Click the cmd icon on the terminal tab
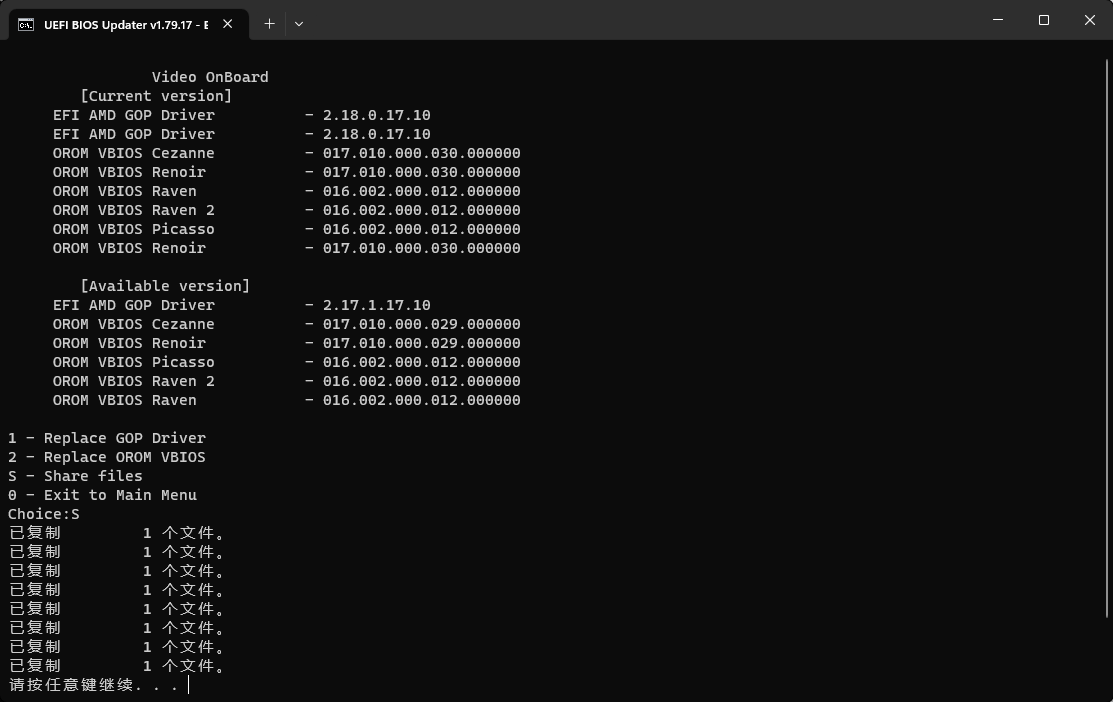This screenshot has width=1113, height=702. pyautogui.click(x=27, y=23)
